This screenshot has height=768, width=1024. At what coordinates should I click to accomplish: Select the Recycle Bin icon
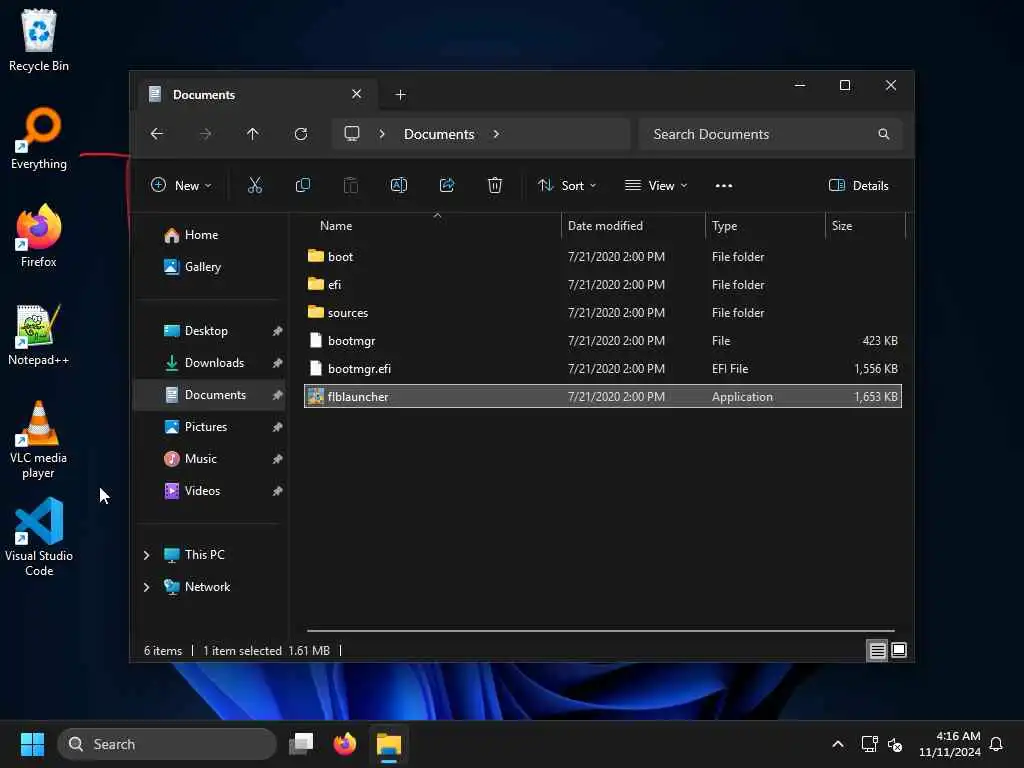39,40
